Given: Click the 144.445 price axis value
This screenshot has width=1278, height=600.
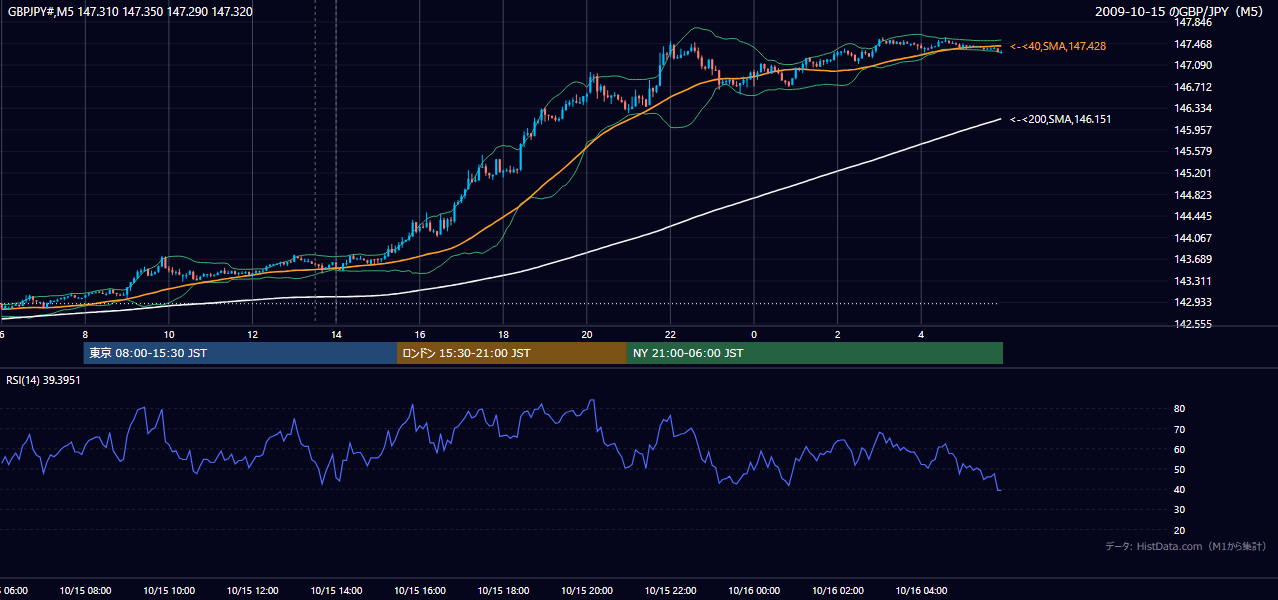Looking at the screenshot, I should coord(1192,216).
